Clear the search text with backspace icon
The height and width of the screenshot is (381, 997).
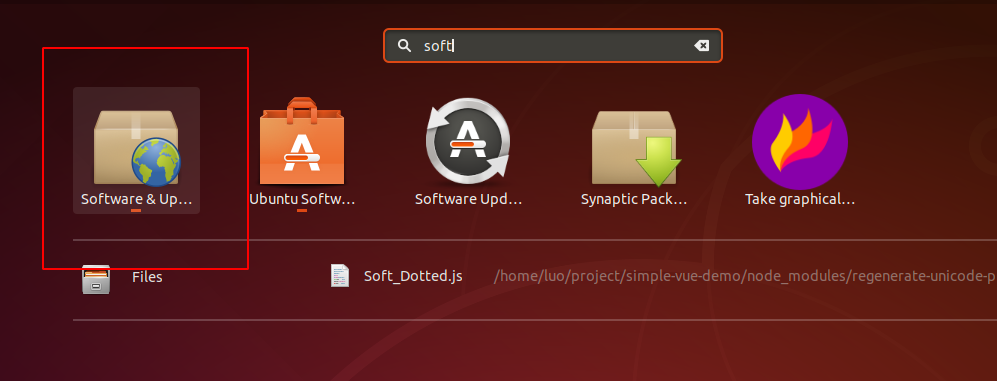coord(701,46)
